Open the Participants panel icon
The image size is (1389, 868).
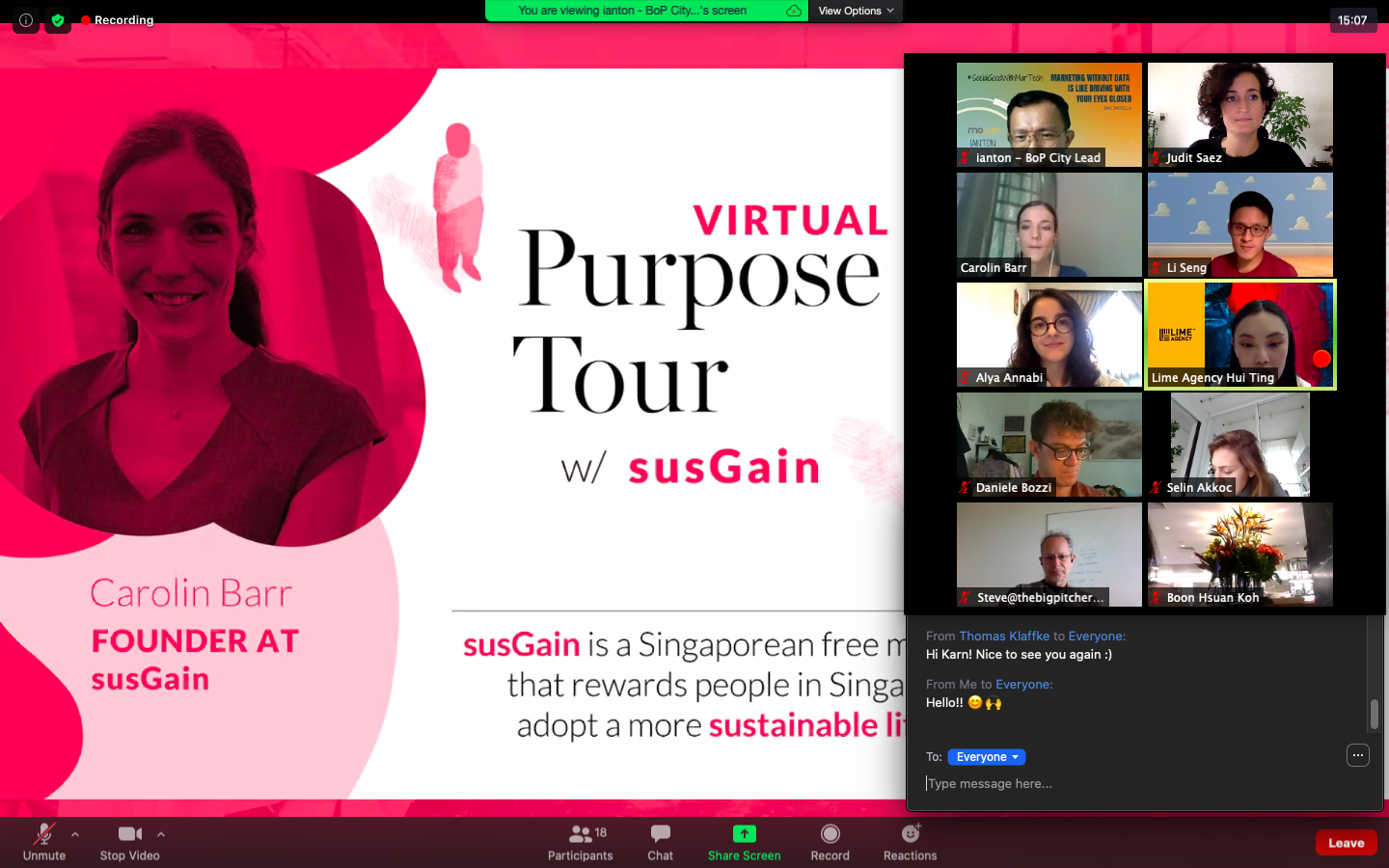(580, 833)
